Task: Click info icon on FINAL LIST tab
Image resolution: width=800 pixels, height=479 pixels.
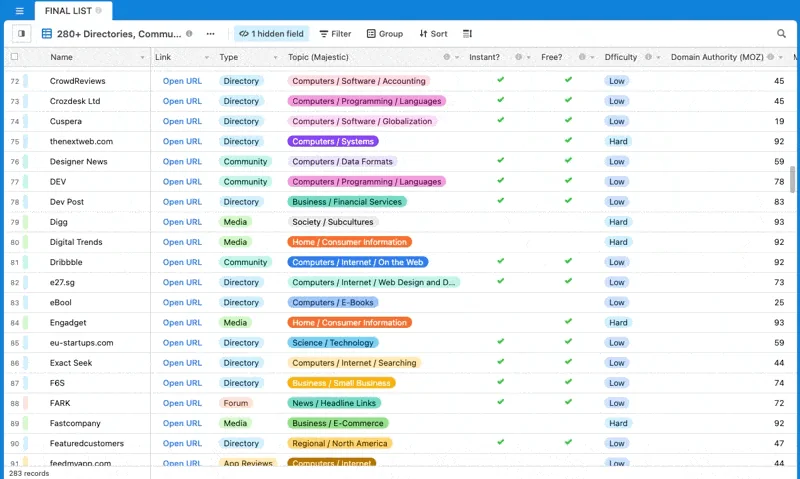Action: (x=98, y=10)
